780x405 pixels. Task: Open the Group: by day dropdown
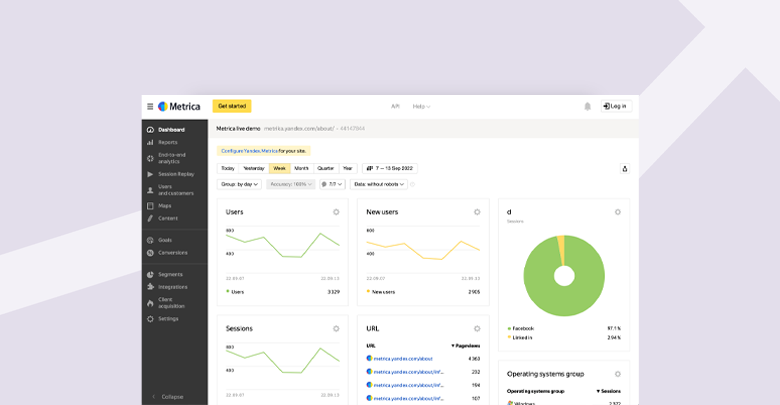coord(239,185)
